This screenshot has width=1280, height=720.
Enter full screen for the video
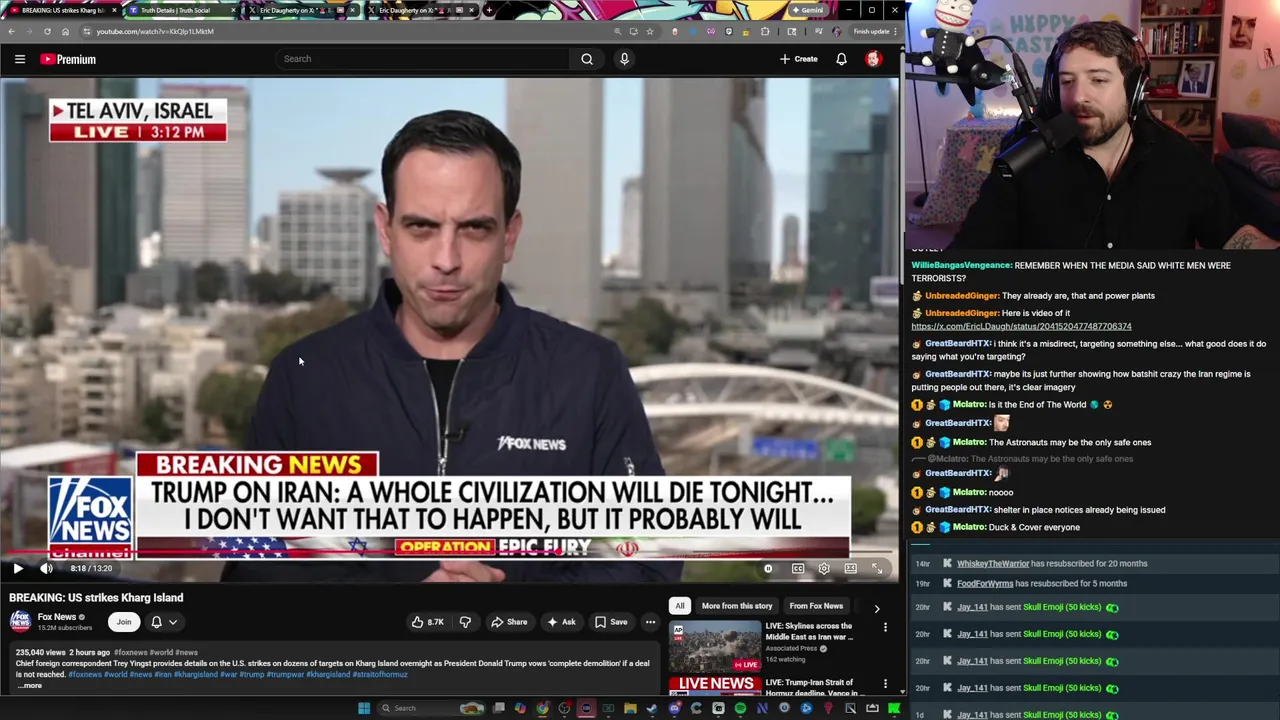click(x=877, y=568)
